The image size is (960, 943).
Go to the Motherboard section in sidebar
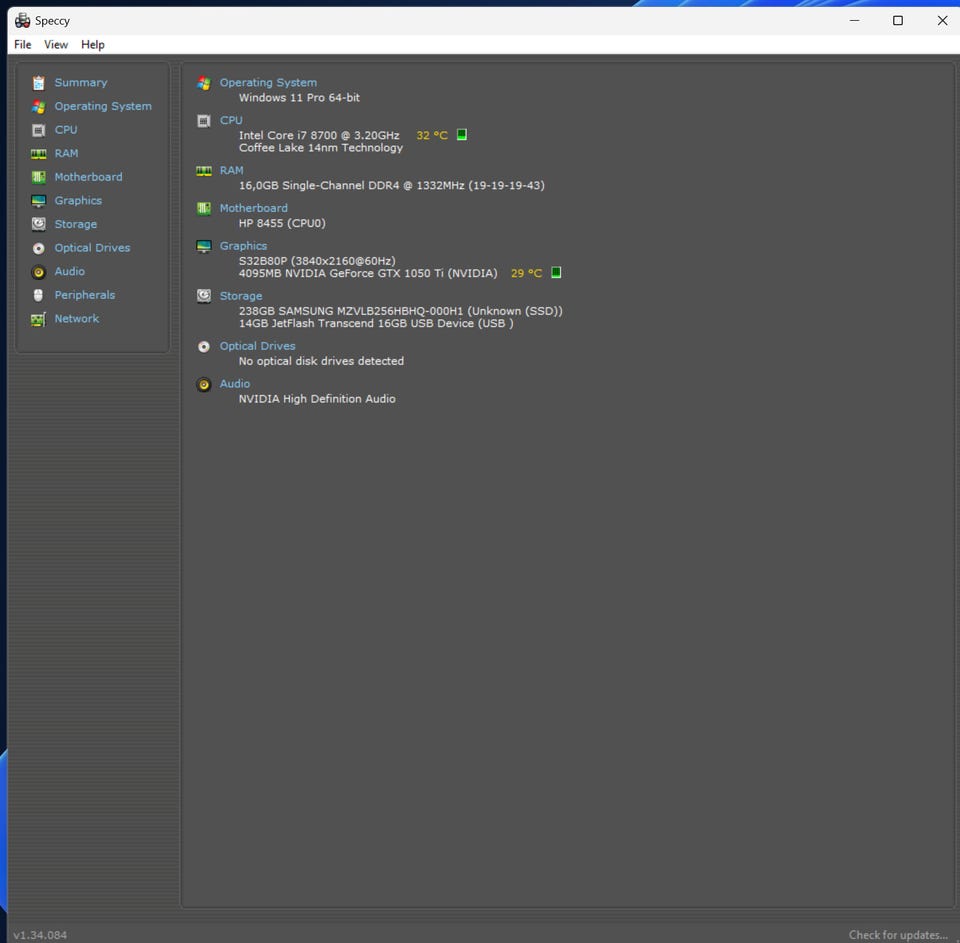pyautogui.click(x=88, y=177)
